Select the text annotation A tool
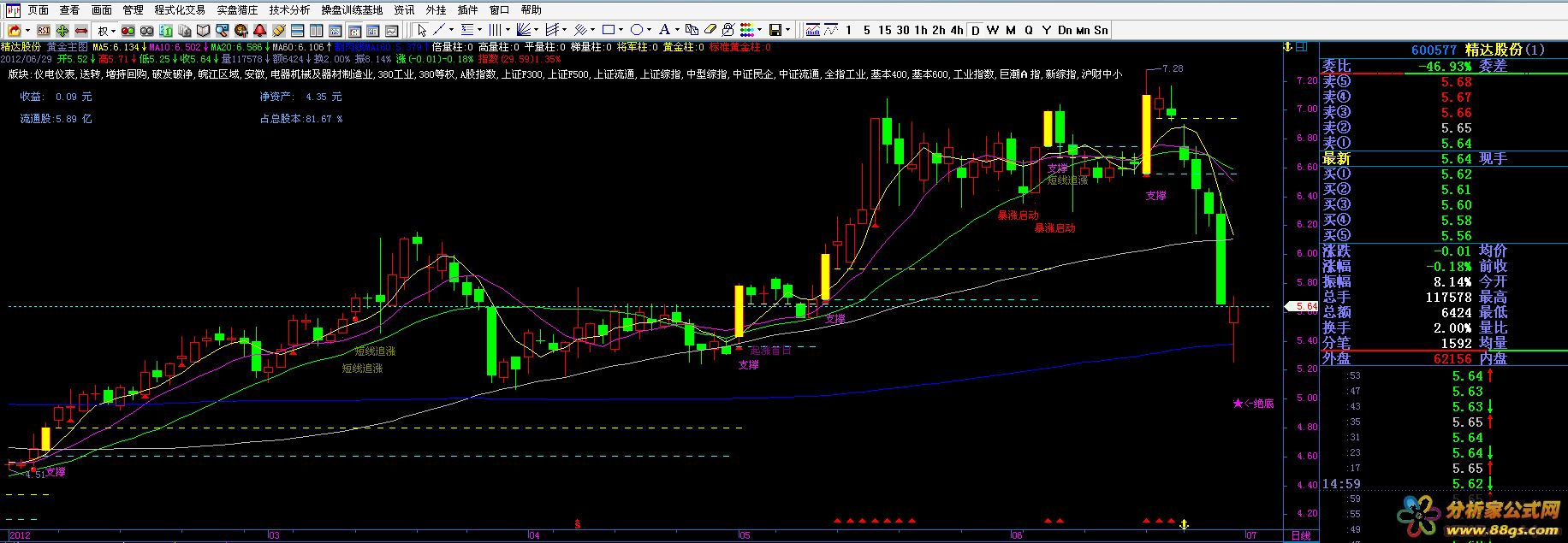1568x543 pixels. tap(664, 30)
